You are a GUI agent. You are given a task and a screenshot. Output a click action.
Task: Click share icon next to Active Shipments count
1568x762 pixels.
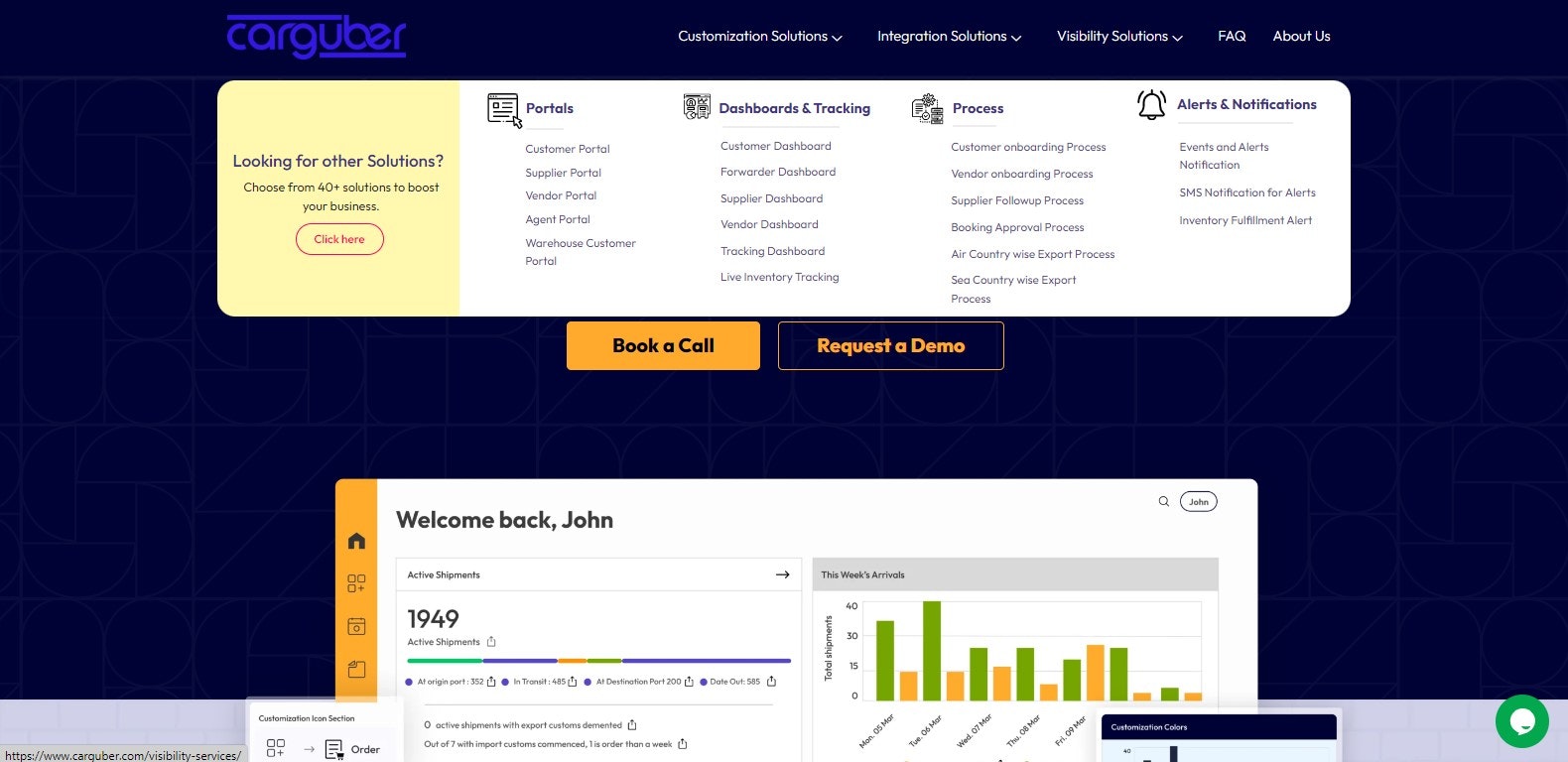(x=491, y=642)
